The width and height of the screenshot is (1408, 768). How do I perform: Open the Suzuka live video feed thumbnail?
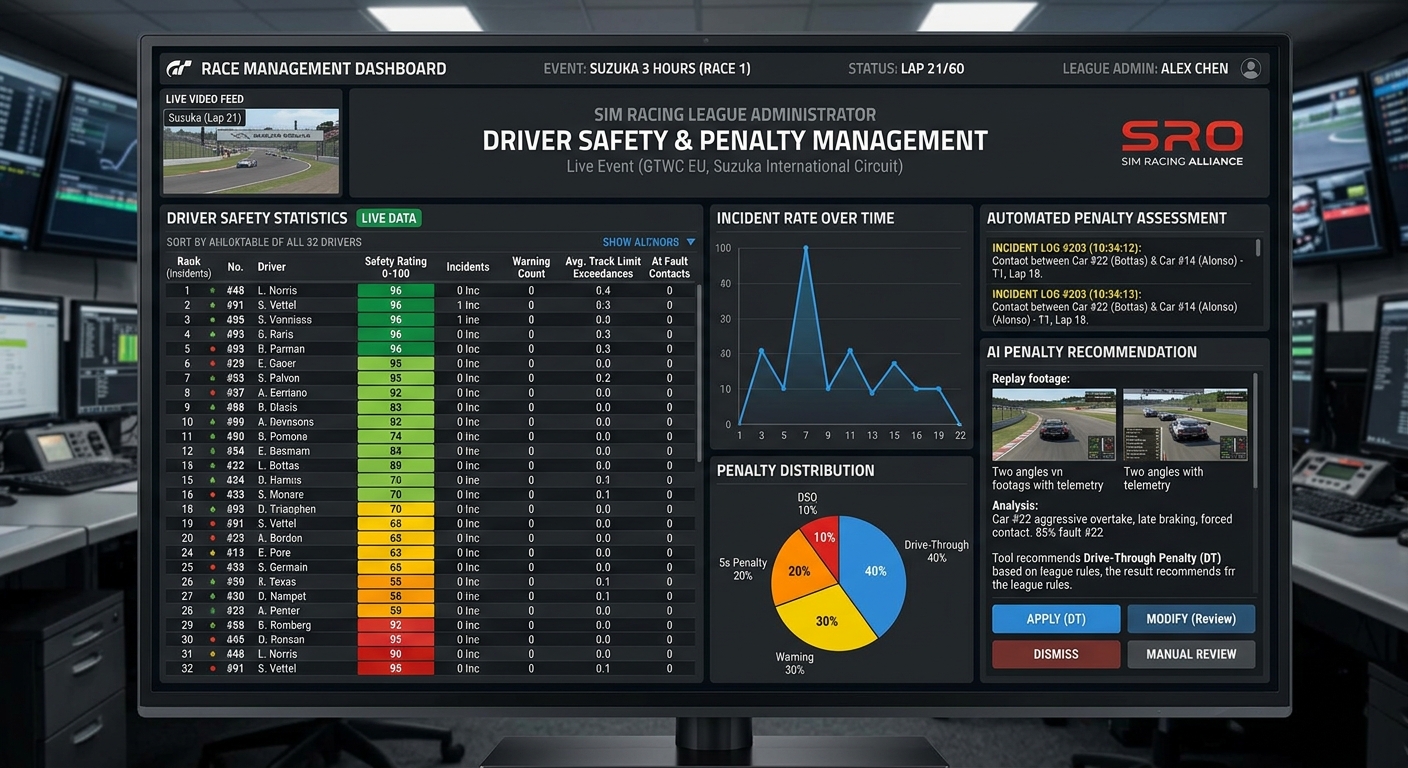coord(252,149)
